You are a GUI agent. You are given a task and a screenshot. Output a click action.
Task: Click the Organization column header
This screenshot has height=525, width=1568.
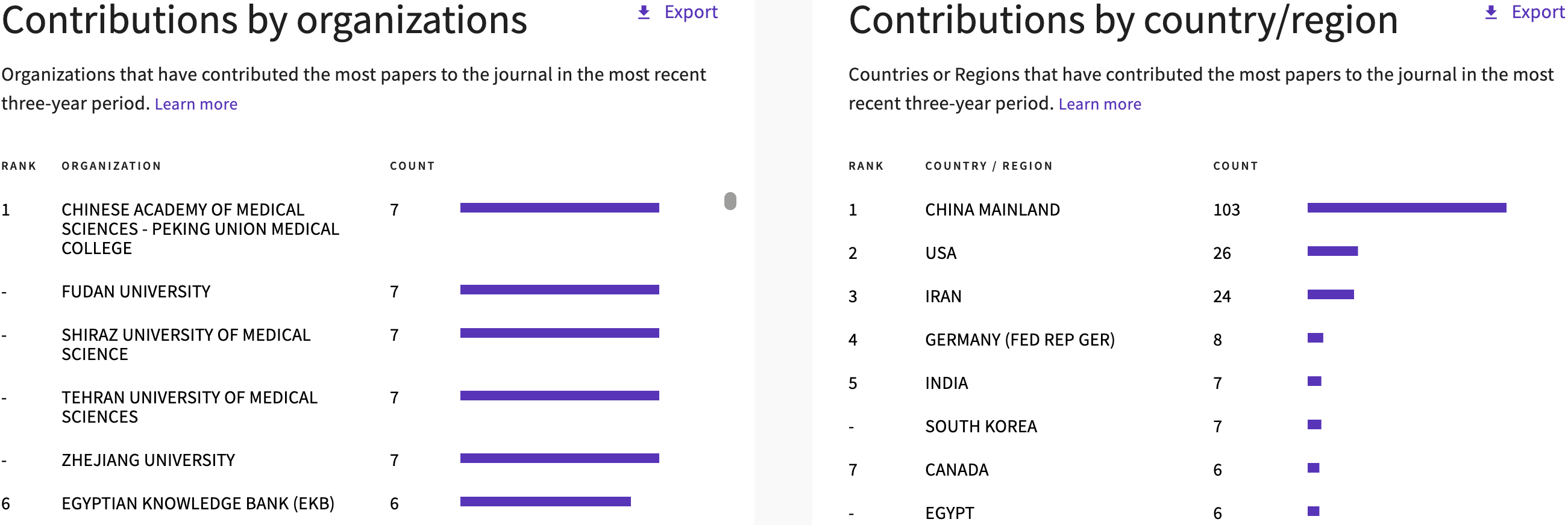point(111,166)
